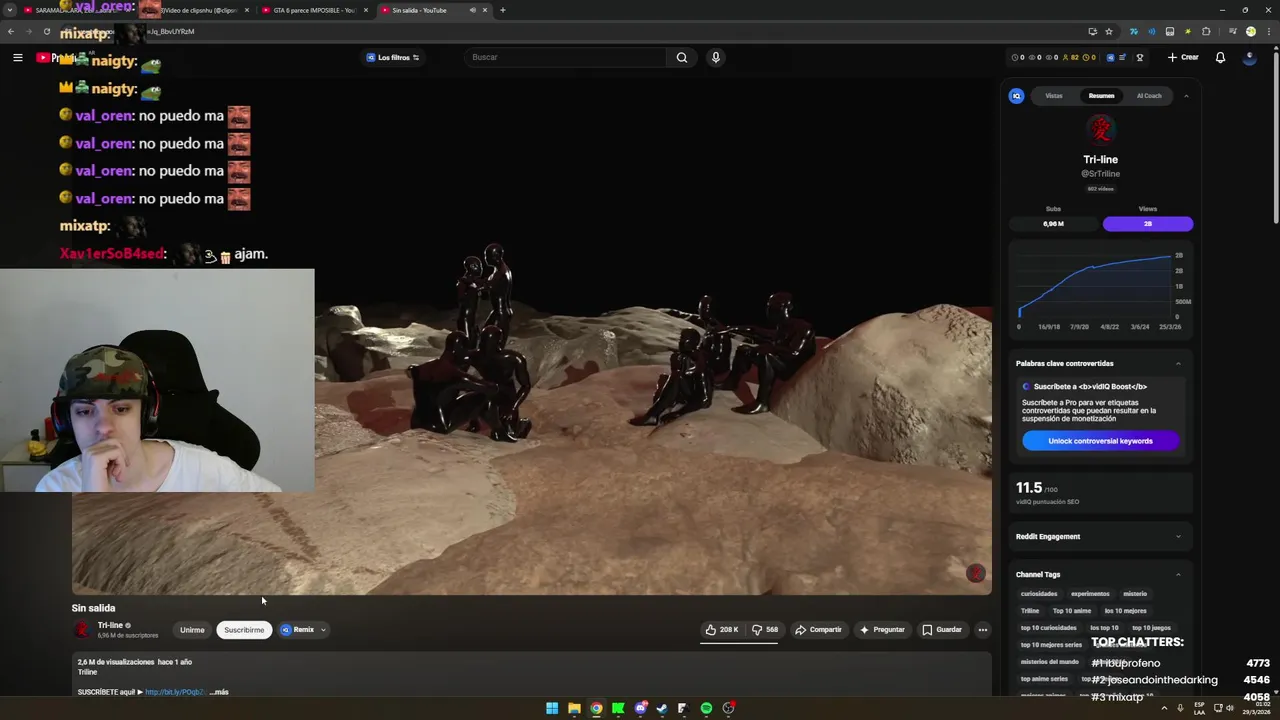Screen dimensions: 1280x720
Task: Switch to the Video de clipsnhu browser tab
Action: pyautogui.click(x=195, y=10)
